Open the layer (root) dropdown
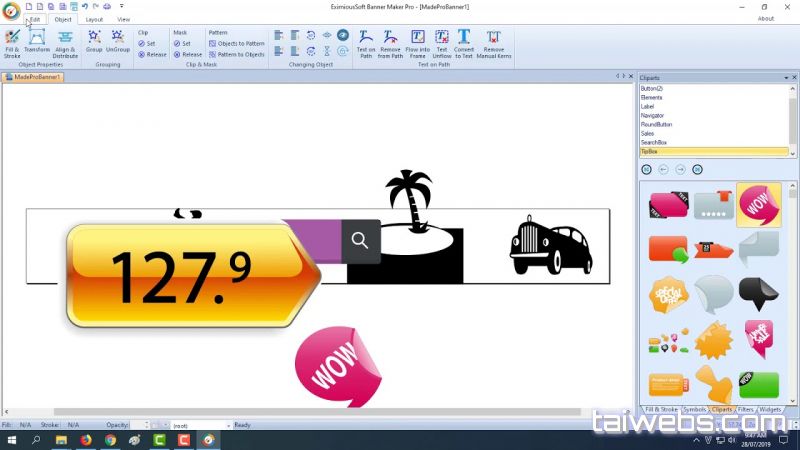The width and height of the screenshot is (800, 450). tap(200, 425)
